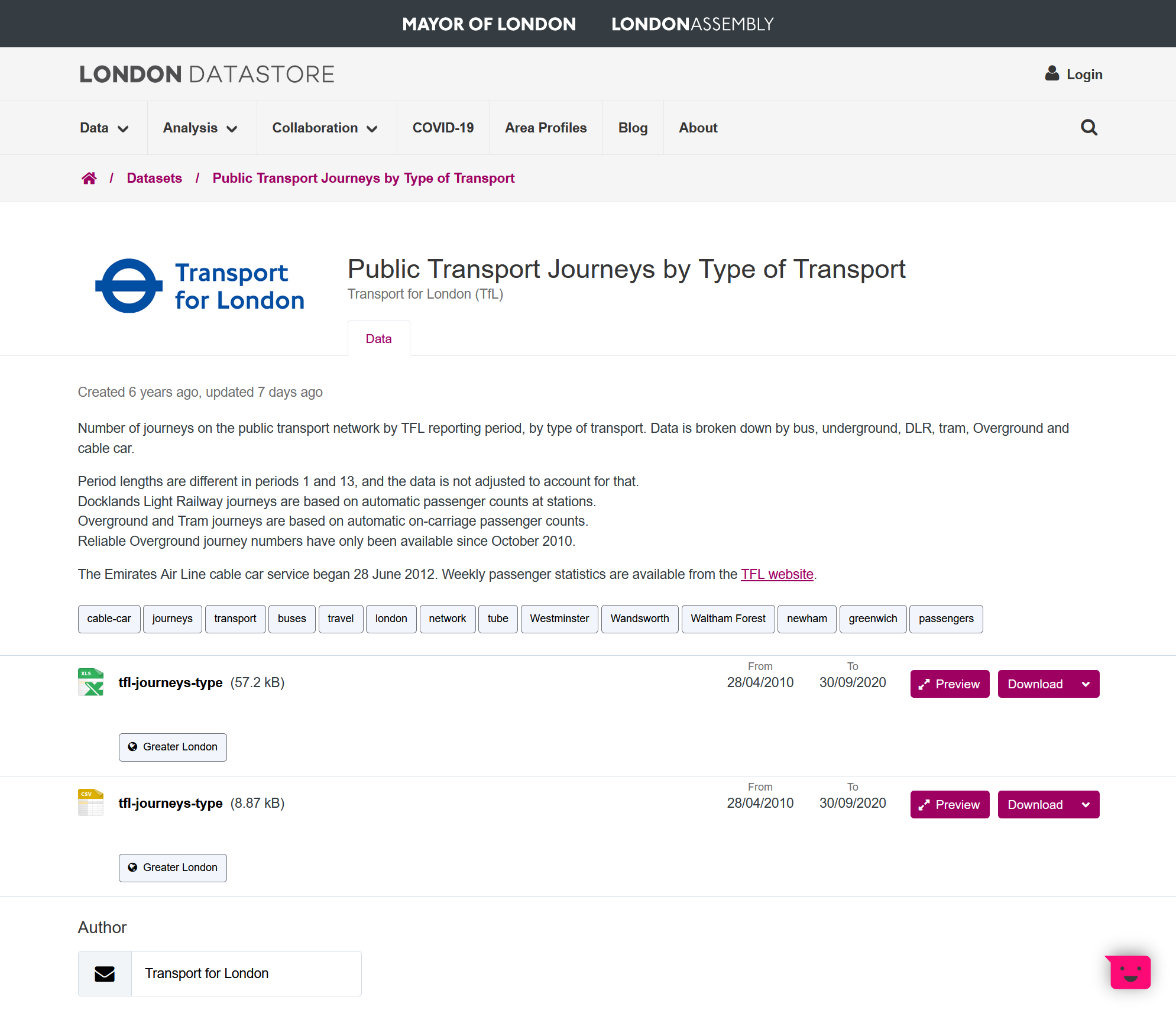Click the greenwich tag

(873, 619)
